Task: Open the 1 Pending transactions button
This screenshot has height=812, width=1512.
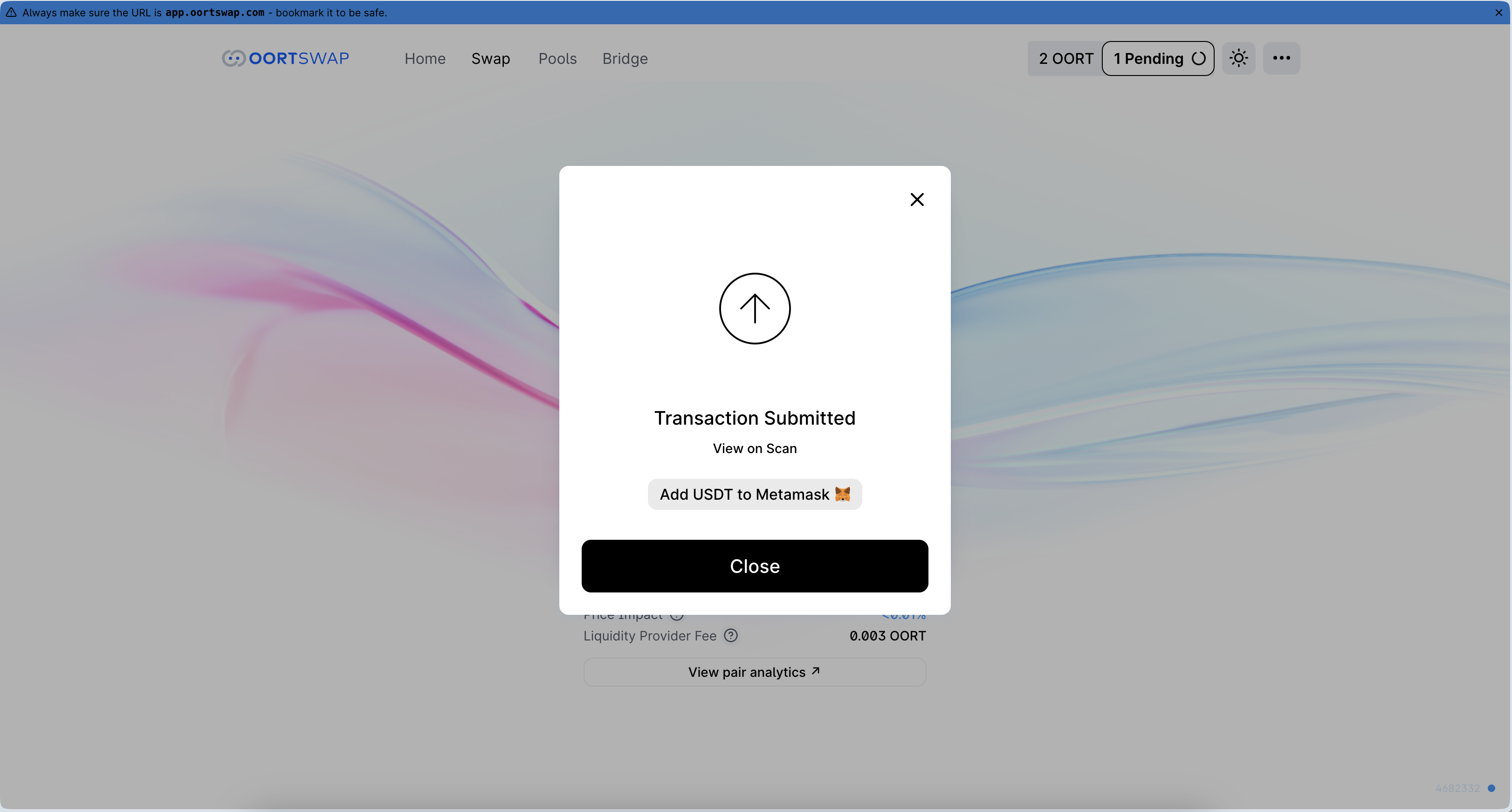Action: (x=1148, y=59)
